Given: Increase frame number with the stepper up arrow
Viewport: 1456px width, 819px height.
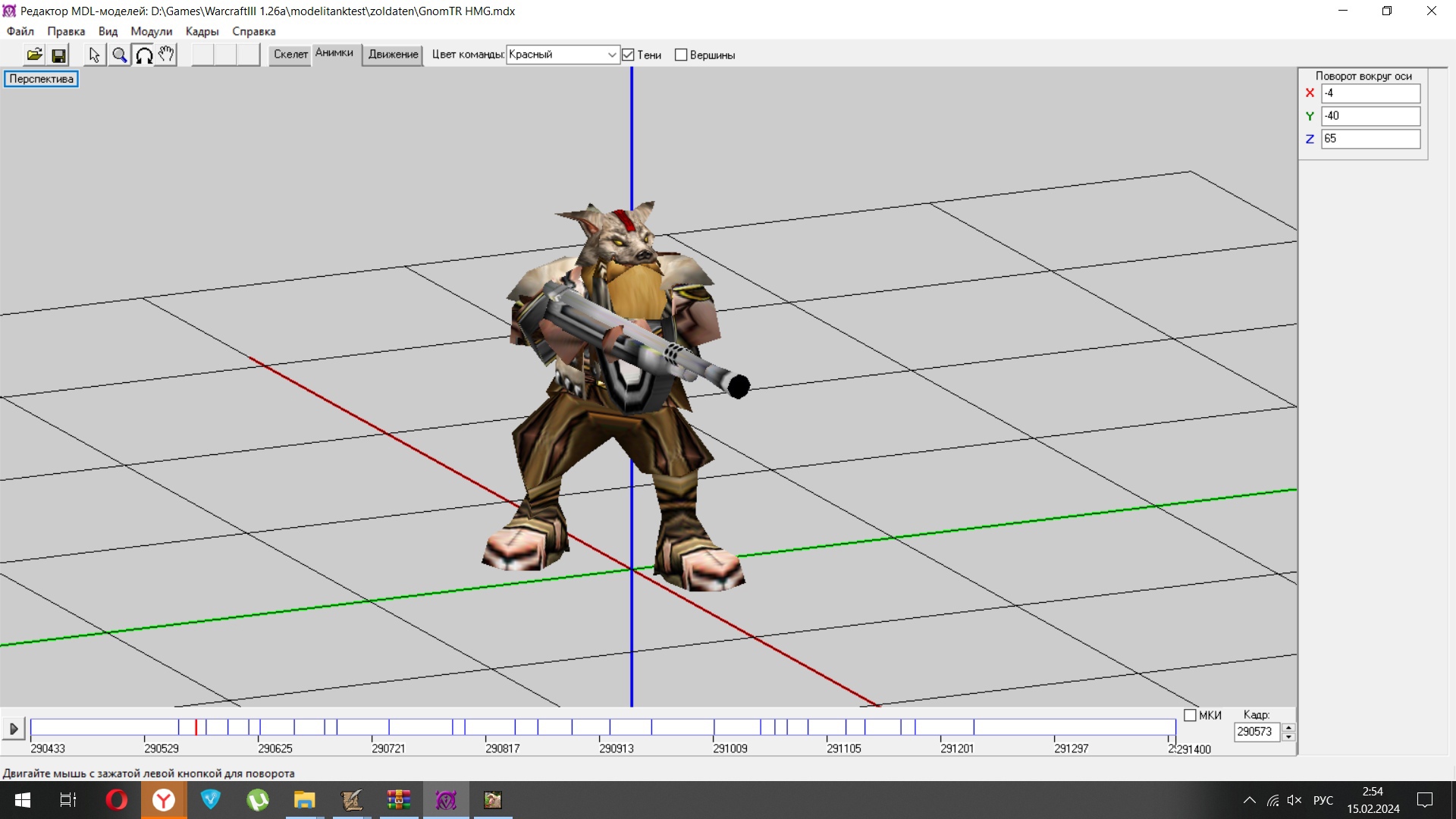Looking at the screenshot, I should point(1288,727).
